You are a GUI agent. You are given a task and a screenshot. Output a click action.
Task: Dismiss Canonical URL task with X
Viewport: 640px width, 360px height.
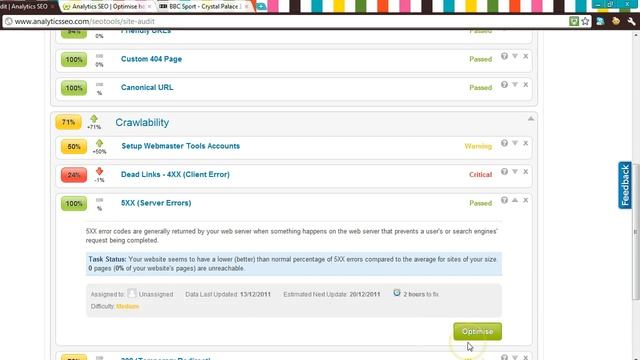coord(526,84)
